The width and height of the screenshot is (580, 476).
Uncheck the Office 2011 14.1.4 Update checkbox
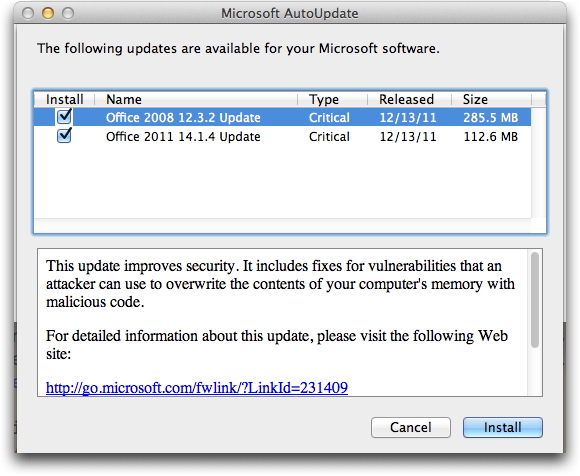pos(64,136)
